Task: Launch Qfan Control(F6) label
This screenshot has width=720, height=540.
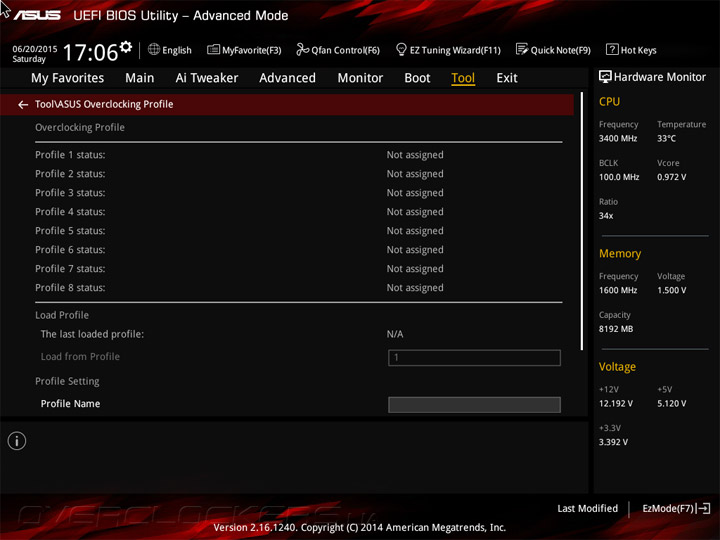Action: click(x=345, y=50)
